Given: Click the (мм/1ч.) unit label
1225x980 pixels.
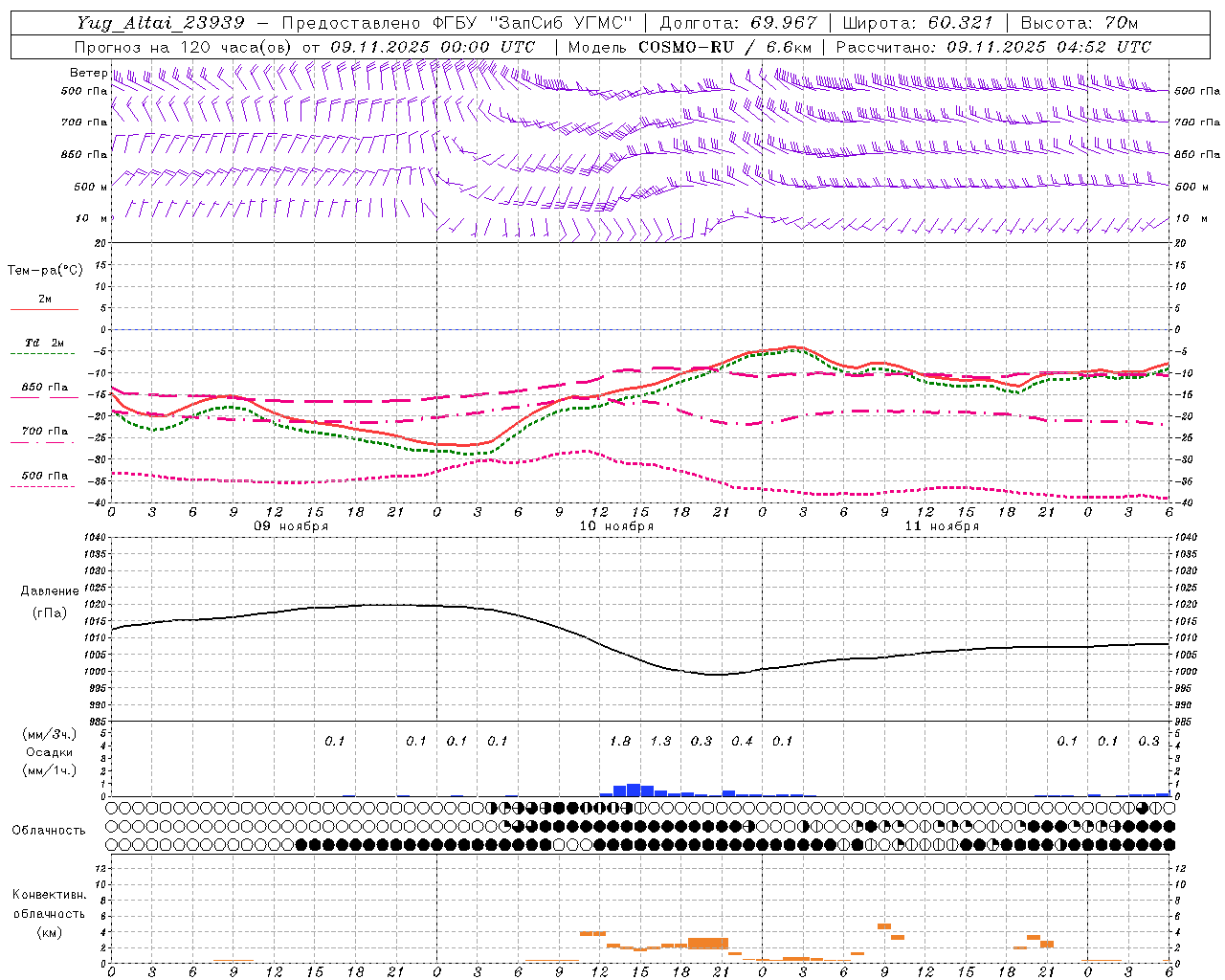Looking at the screenshot, I should point(49,770).
